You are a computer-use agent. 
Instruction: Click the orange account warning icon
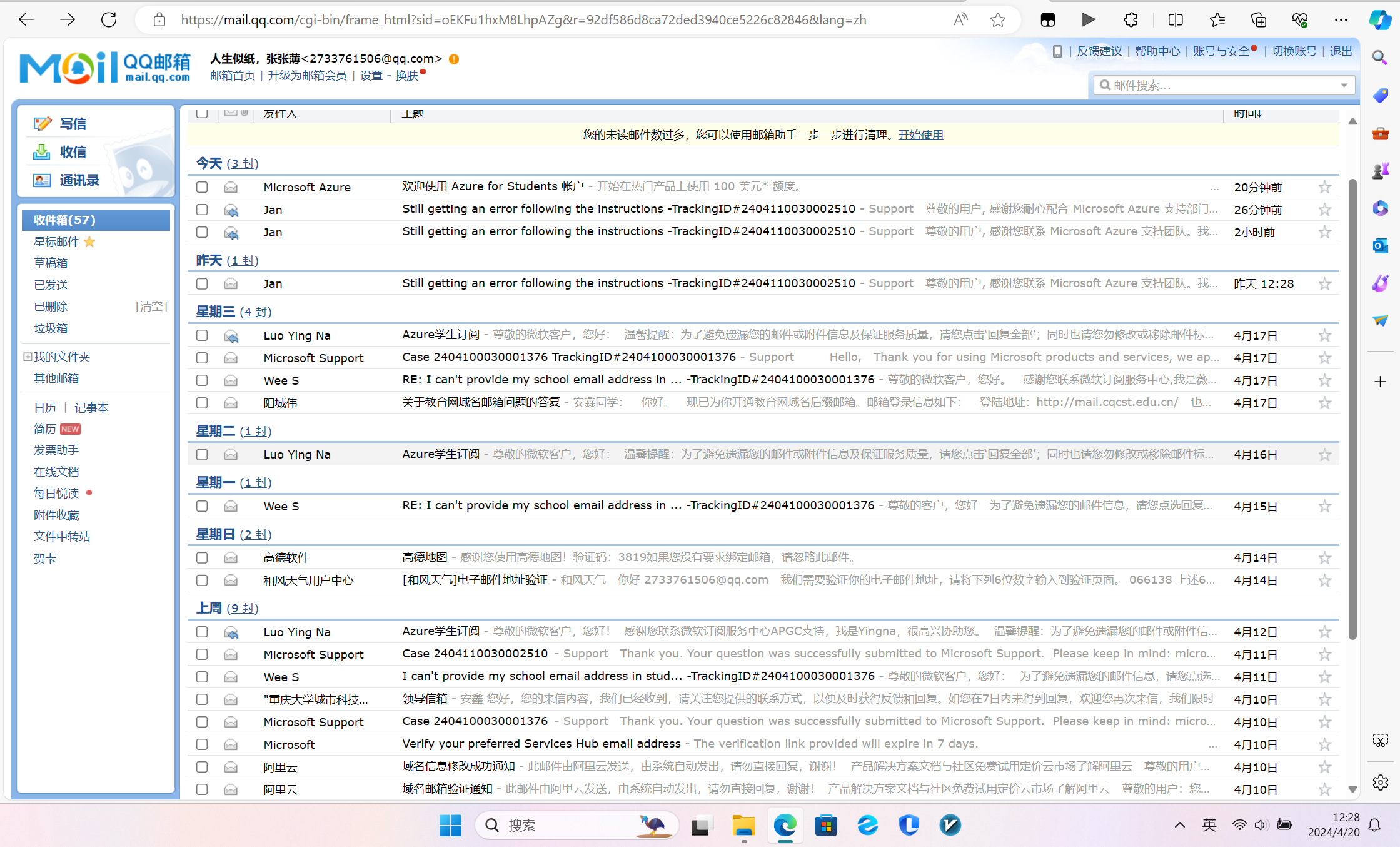click(x=454, y=59)
